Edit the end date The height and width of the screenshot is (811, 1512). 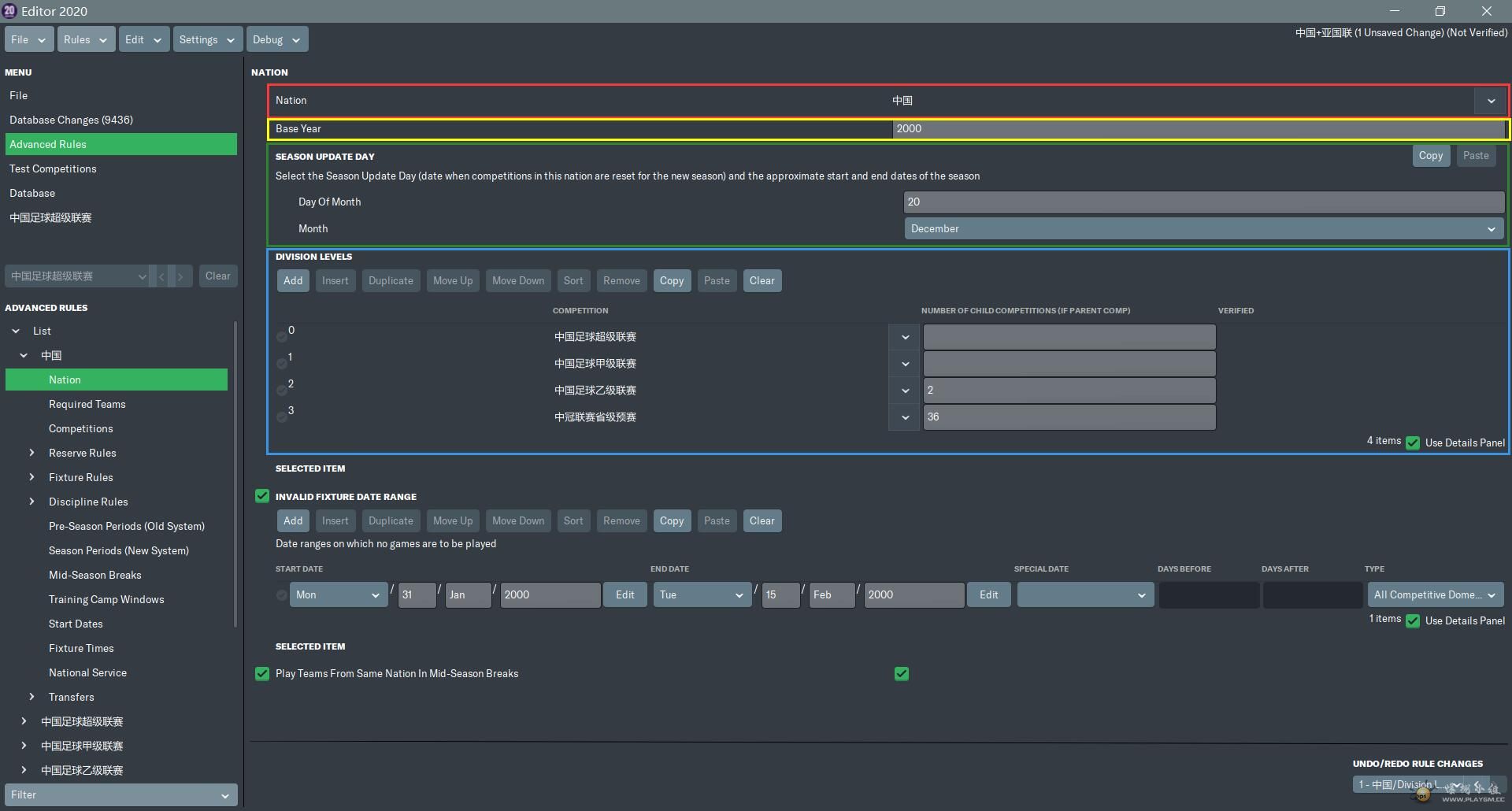pyautogui.click(x=989, y=595)
